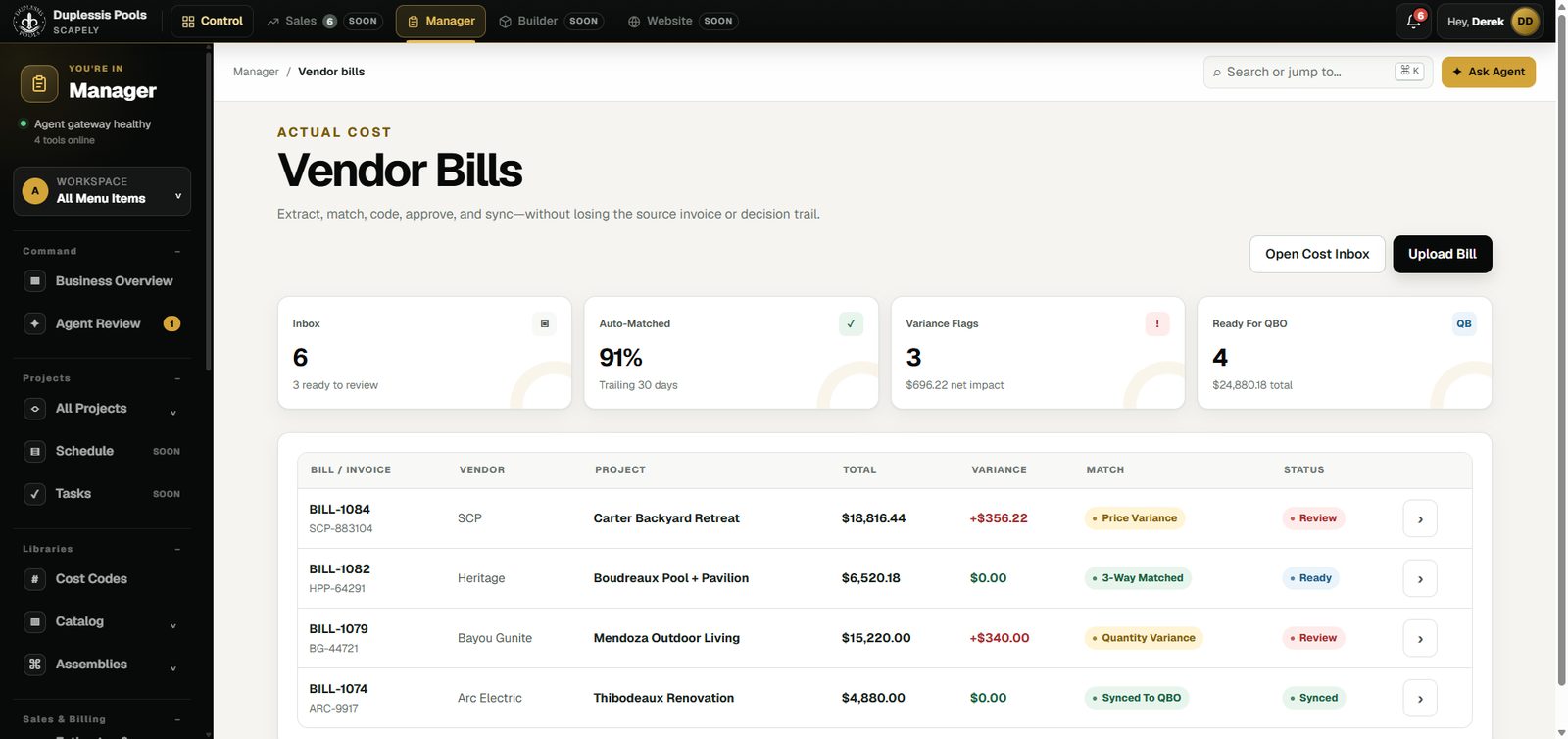Expand the All Projects chevron
Viewport: 1568px width, 739px height.
point(173,413)
